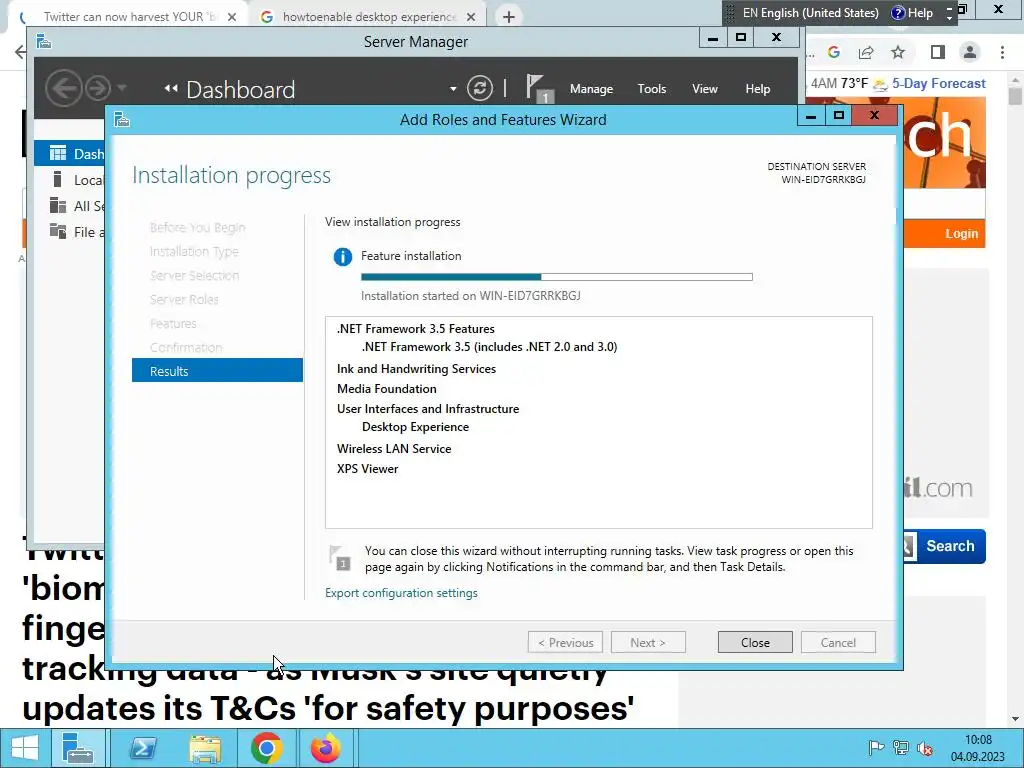Click Export configuration settings link
The width and height of the screenshot is (1024, 768).
(x=401, y=593)
